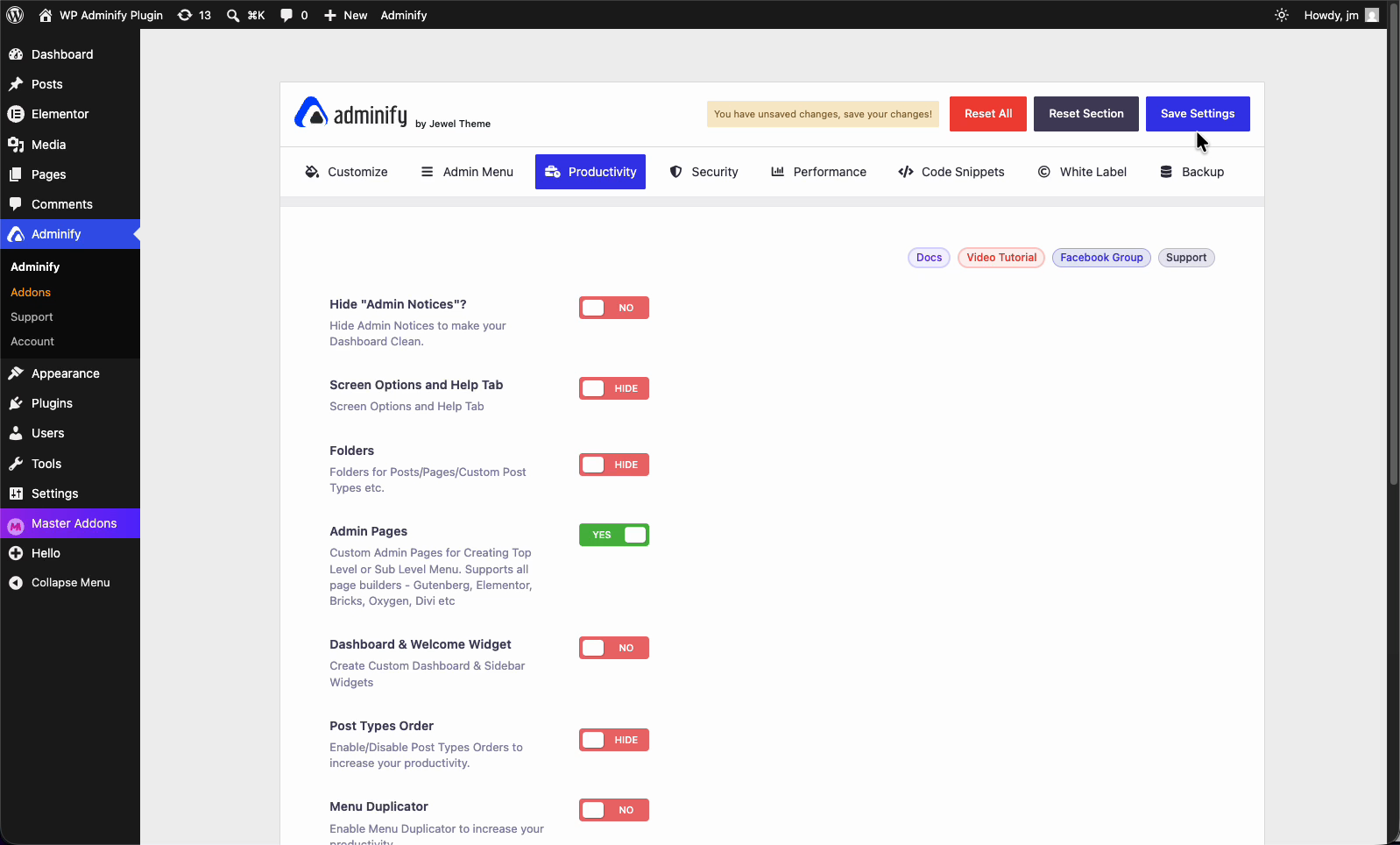Open the Security tab
The height and width of the screenshot is (845, 1400).
(x=704, y=172)
